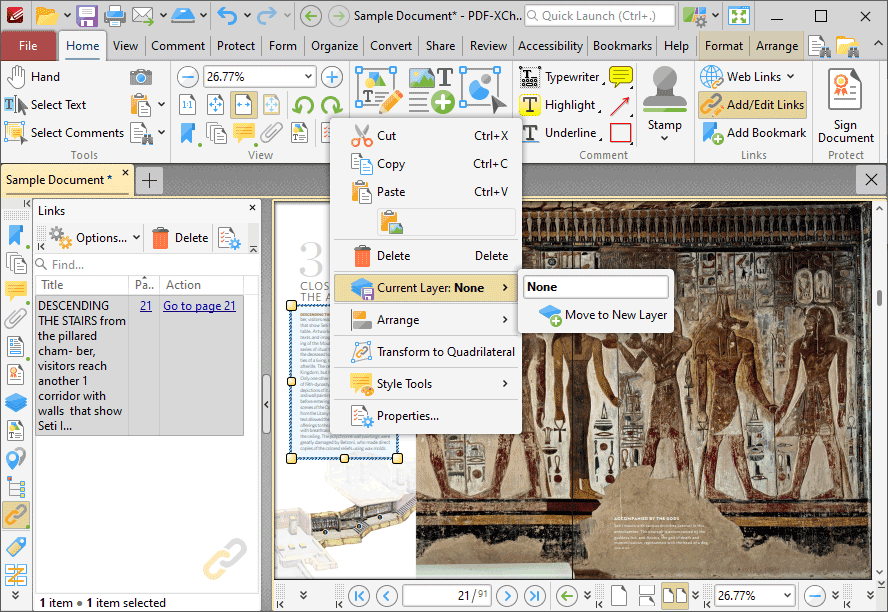Screen dimensions: 888x612
Task: Toggle full screen mode icon
Action: [738, 16]
